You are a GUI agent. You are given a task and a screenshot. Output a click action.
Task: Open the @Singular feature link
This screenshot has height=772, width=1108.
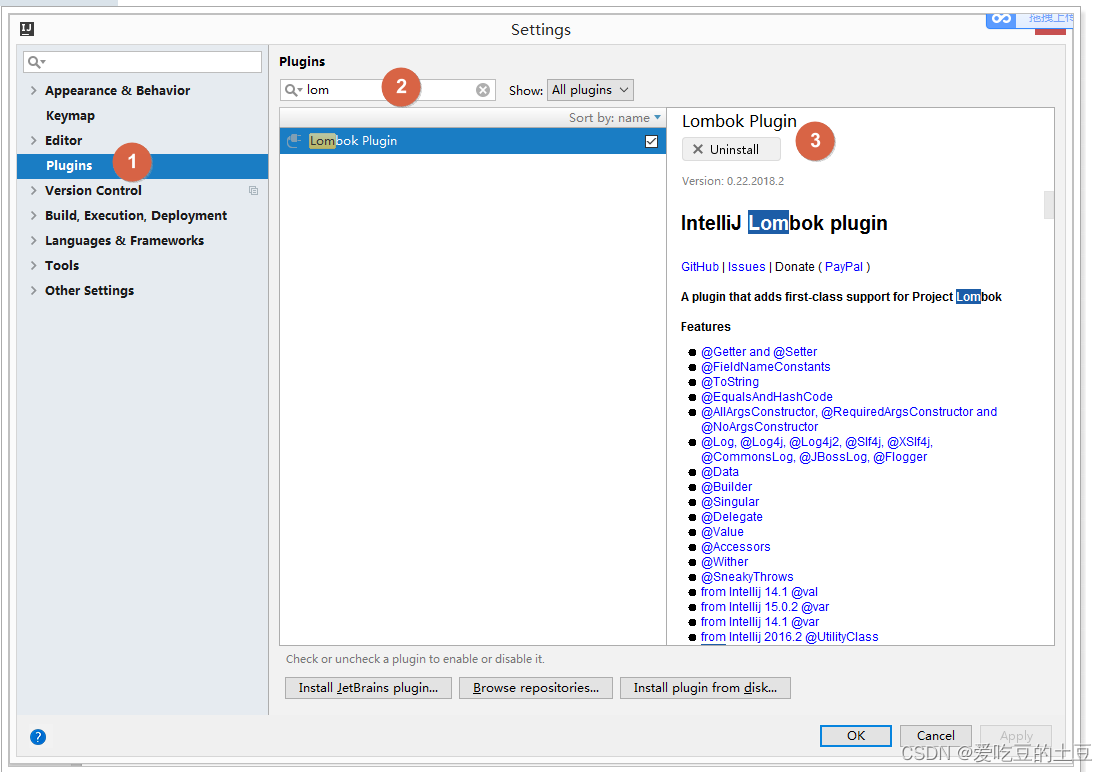730,502
